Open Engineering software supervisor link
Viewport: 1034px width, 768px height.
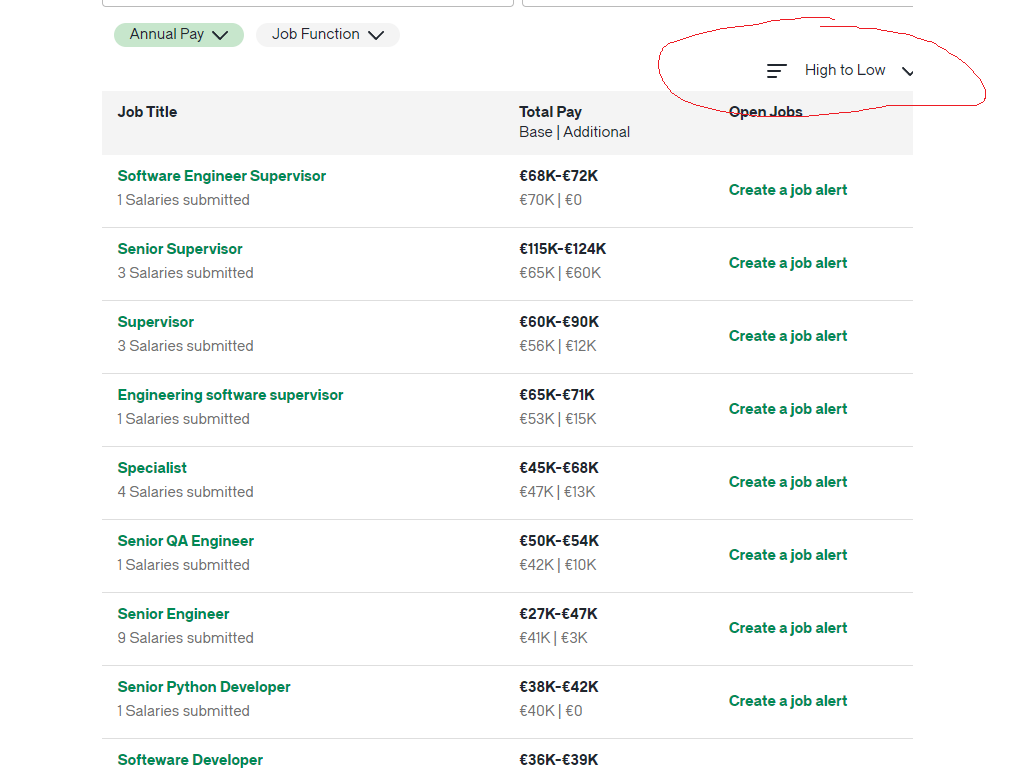point(230,395)
